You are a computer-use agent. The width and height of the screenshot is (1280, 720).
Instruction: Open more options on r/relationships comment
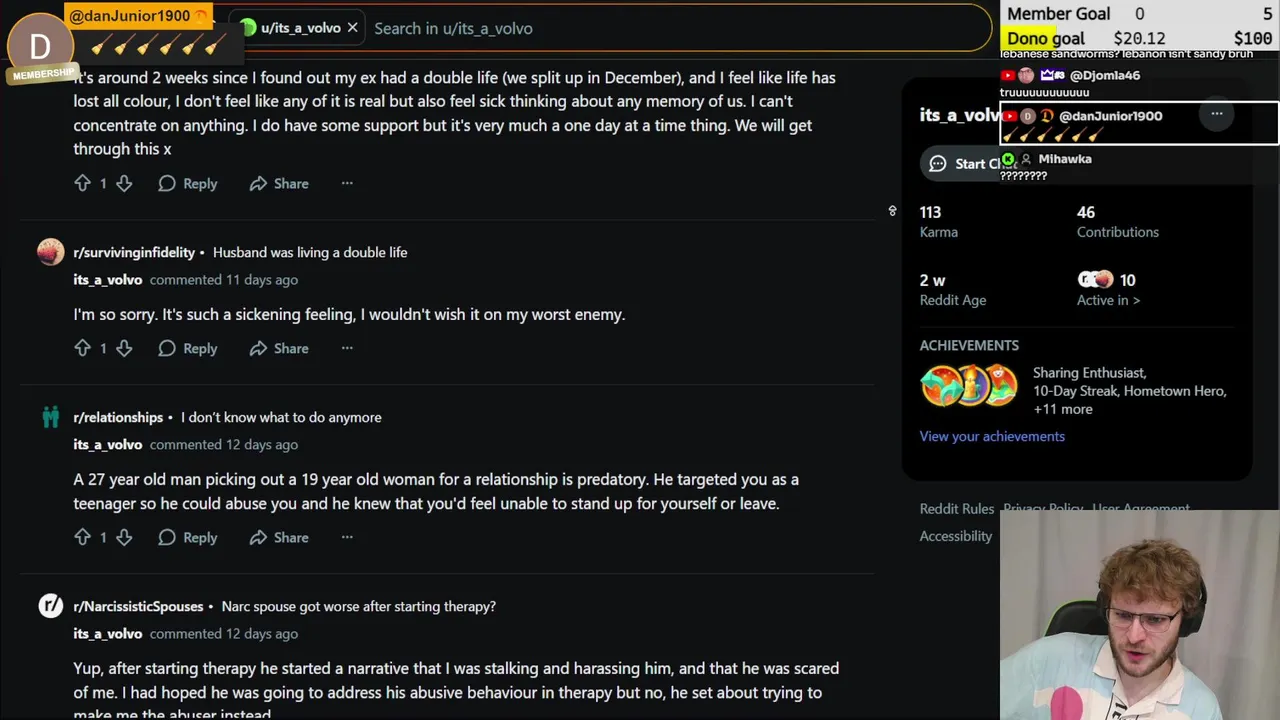coord(347,537)
